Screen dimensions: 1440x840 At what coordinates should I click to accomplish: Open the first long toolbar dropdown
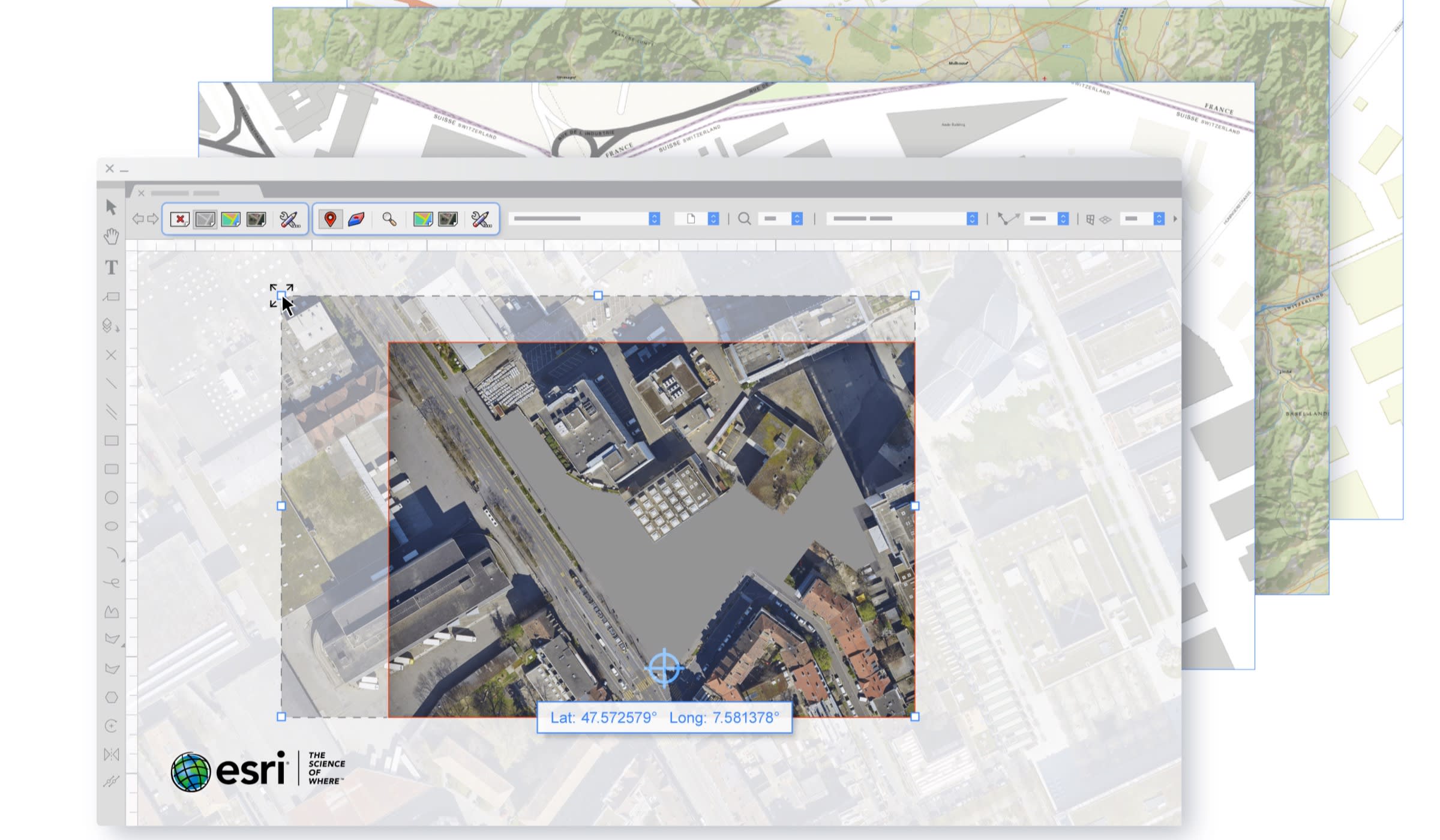(654, 219)
